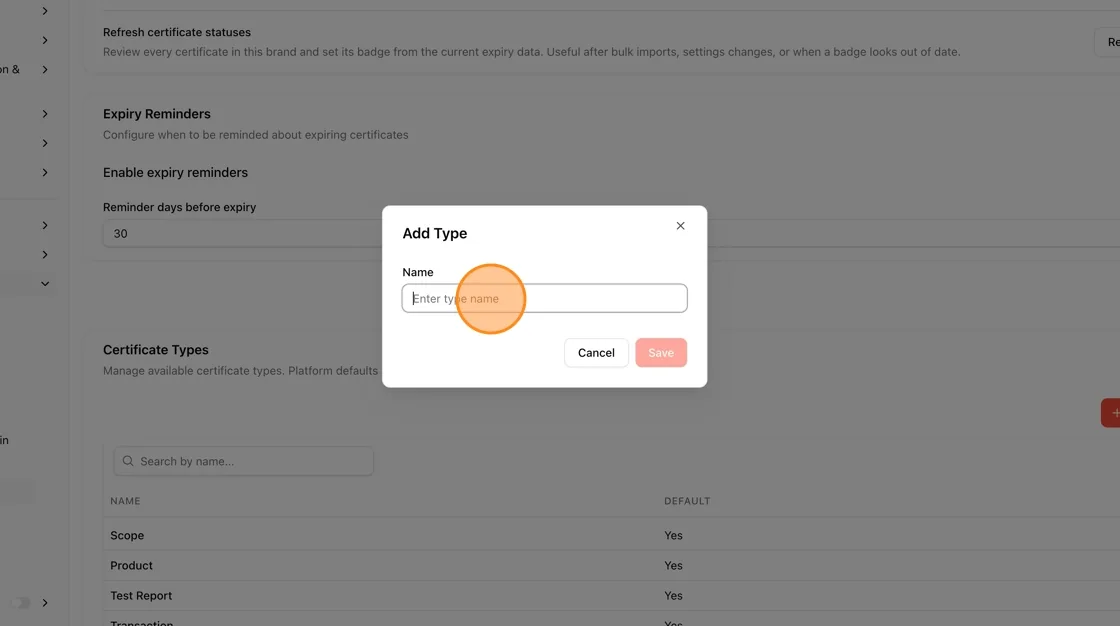Click the Search by name field
Image resolution: width=1120 pixels, height=626 pixels.
(243, 461)
